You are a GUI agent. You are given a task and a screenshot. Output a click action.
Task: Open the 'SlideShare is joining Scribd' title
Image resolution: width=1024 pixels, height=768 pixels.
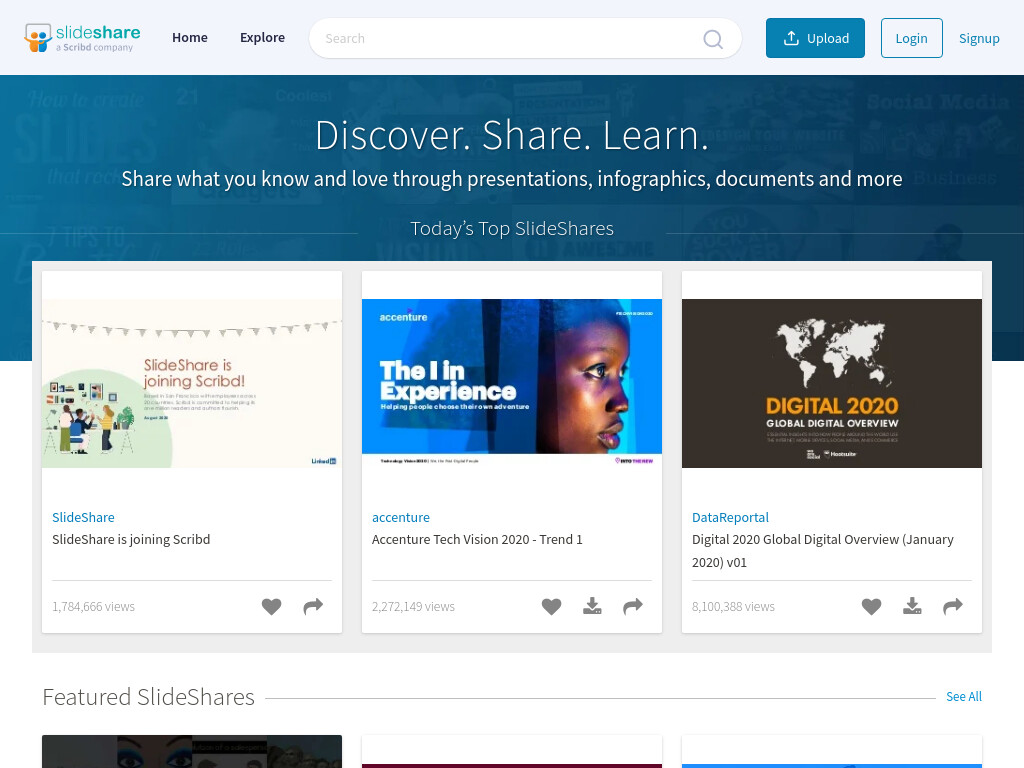click(131, 539)
